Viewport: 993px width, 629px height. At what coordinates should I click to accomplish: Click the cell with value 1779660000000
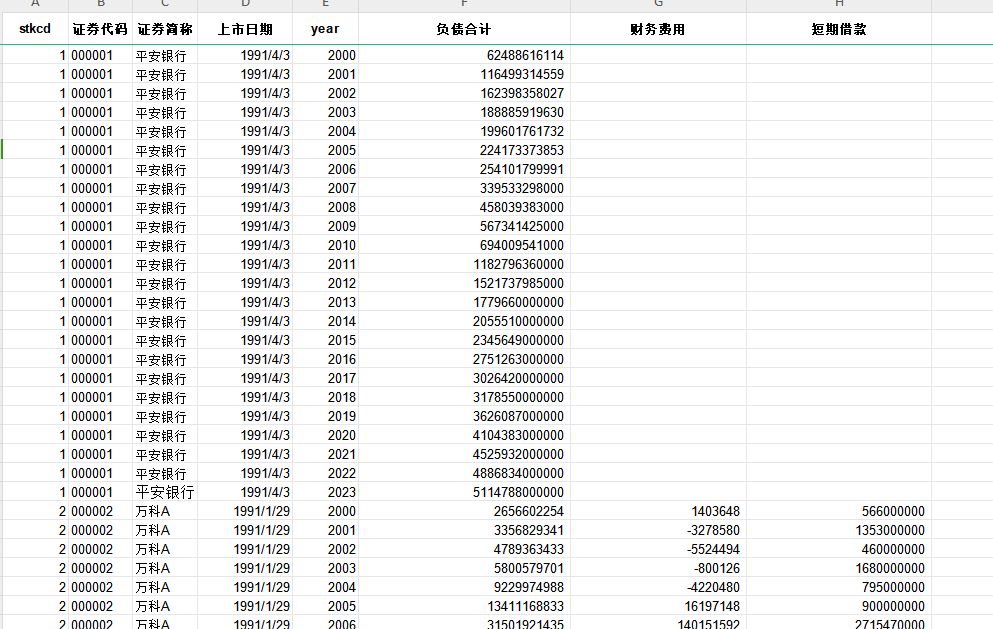464,302
